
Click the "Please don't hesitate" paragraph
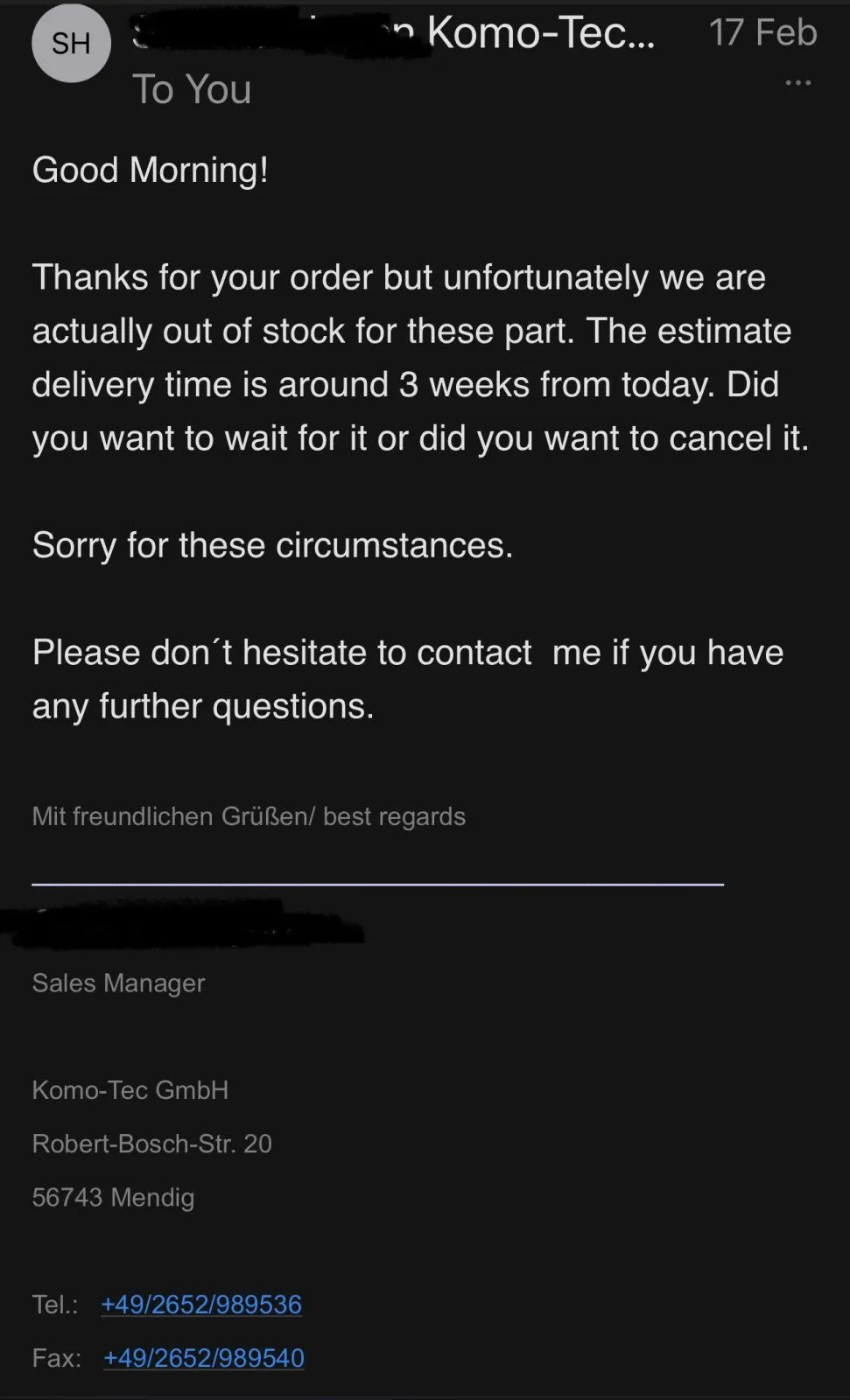point(407,679)
